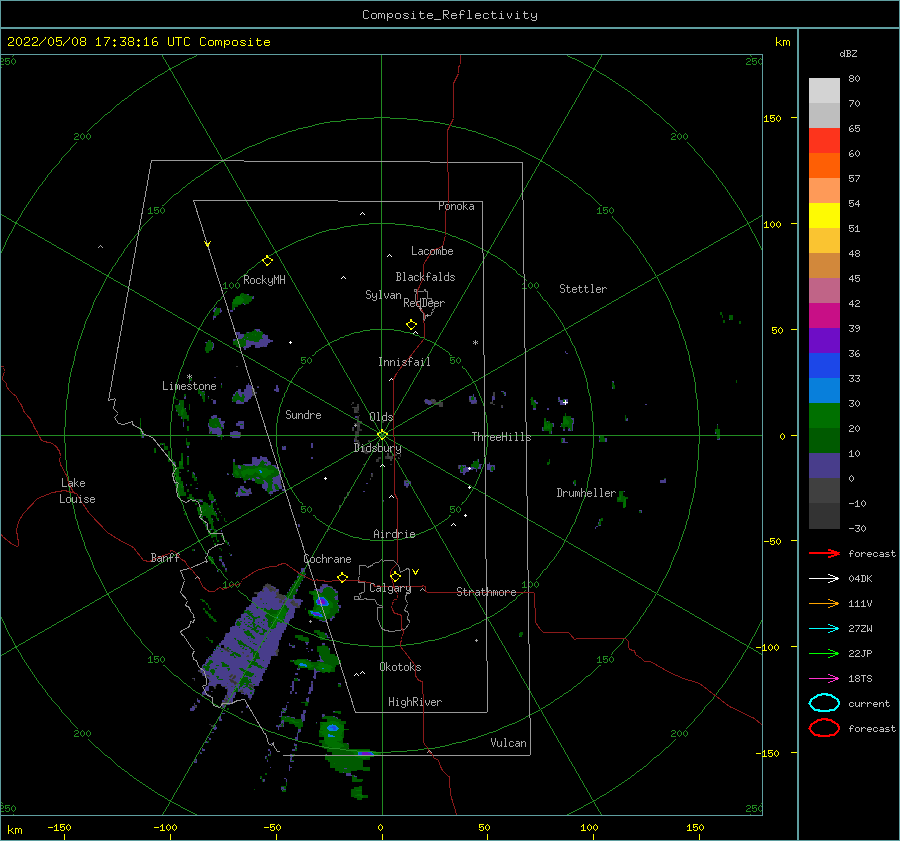The image size is (900, 841).
Task: Click the cyan current ellipse symbol
Action: pos(824,703)
